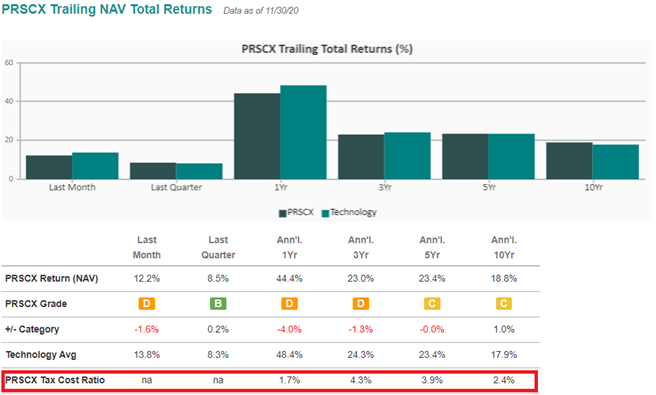Click the Technology Last Quarter bar
Viewport: 656px width, 395px height.
[199, 171]
